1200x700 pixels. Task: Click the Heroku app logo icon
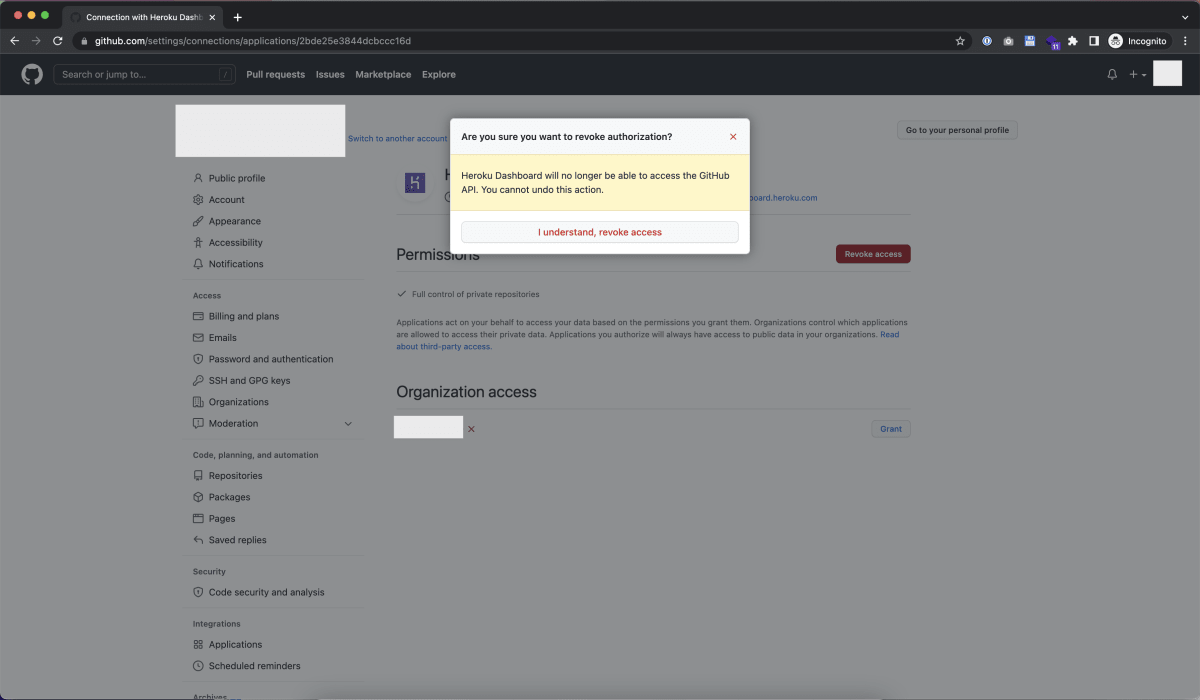[415, 182]
